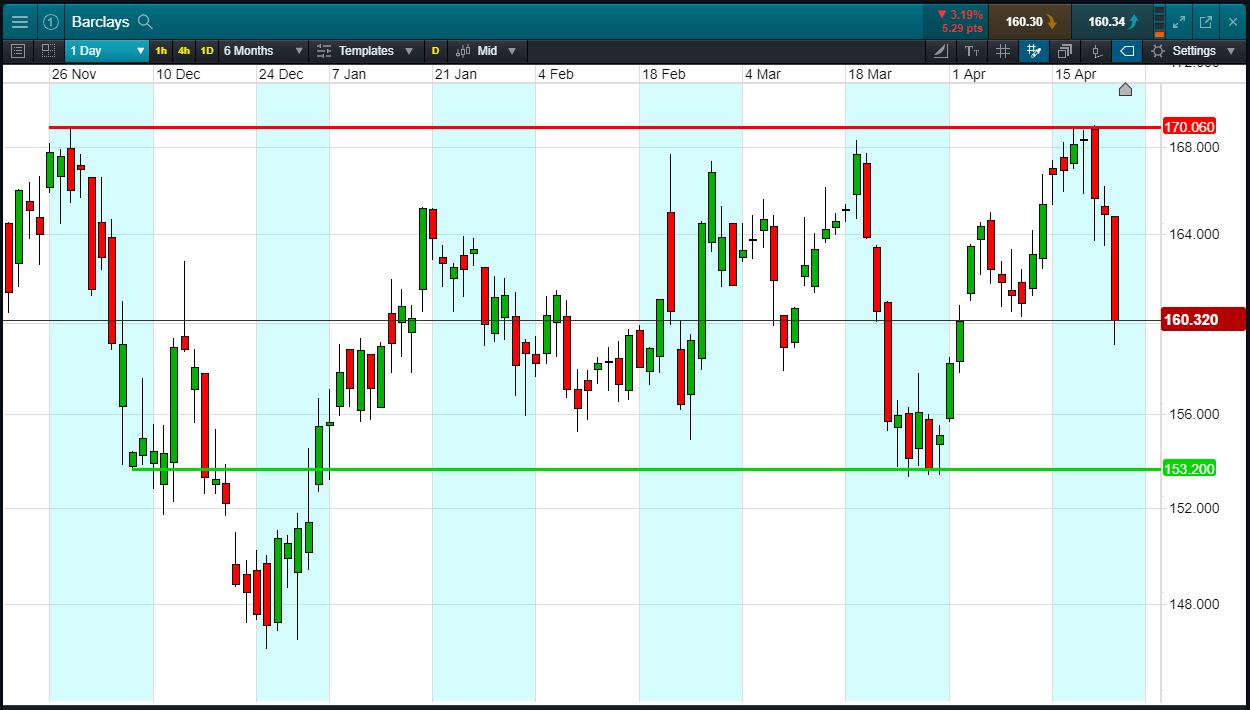Screen dimensions: 1250x710
Task: Expand the Settings dropdown arrow
Action: click(x=1230, y=51)
